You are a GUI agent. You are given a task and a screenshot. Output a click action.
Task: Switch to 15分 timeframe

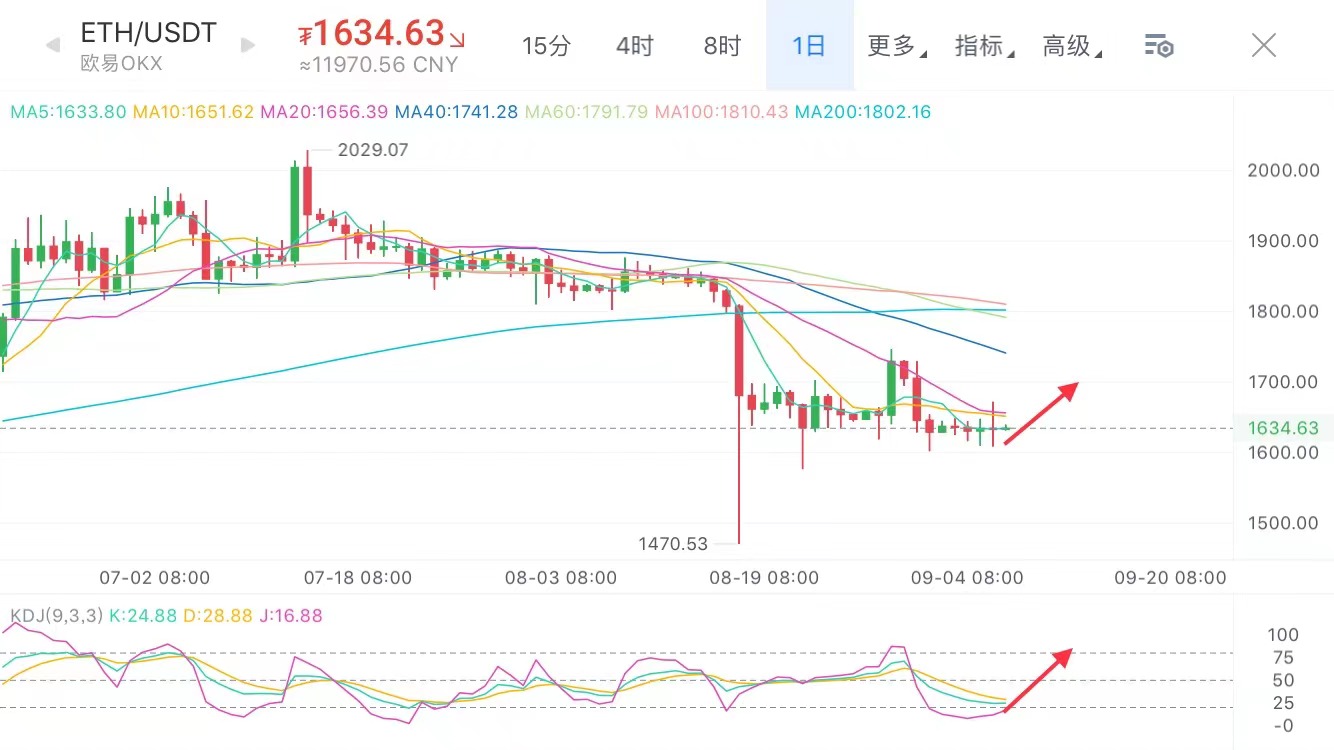[546, 46]
